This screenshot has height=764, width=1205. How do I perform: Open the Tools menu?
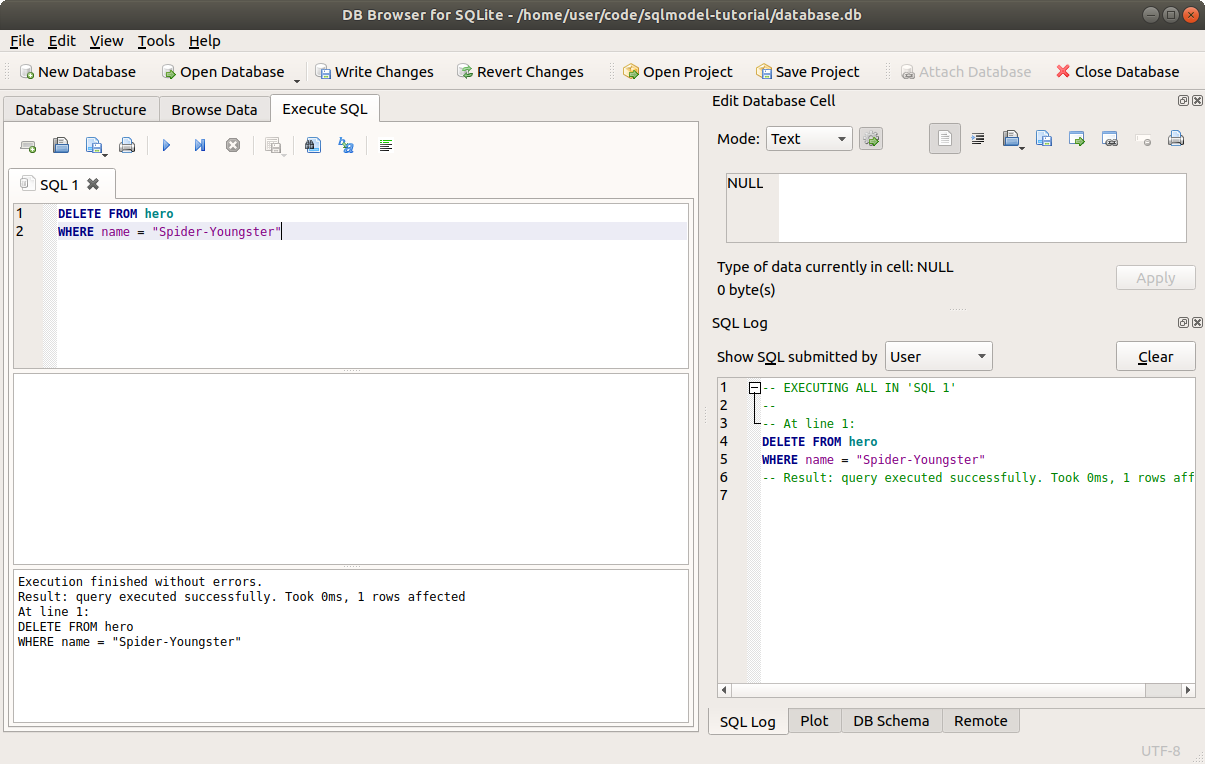pos(156,41)
